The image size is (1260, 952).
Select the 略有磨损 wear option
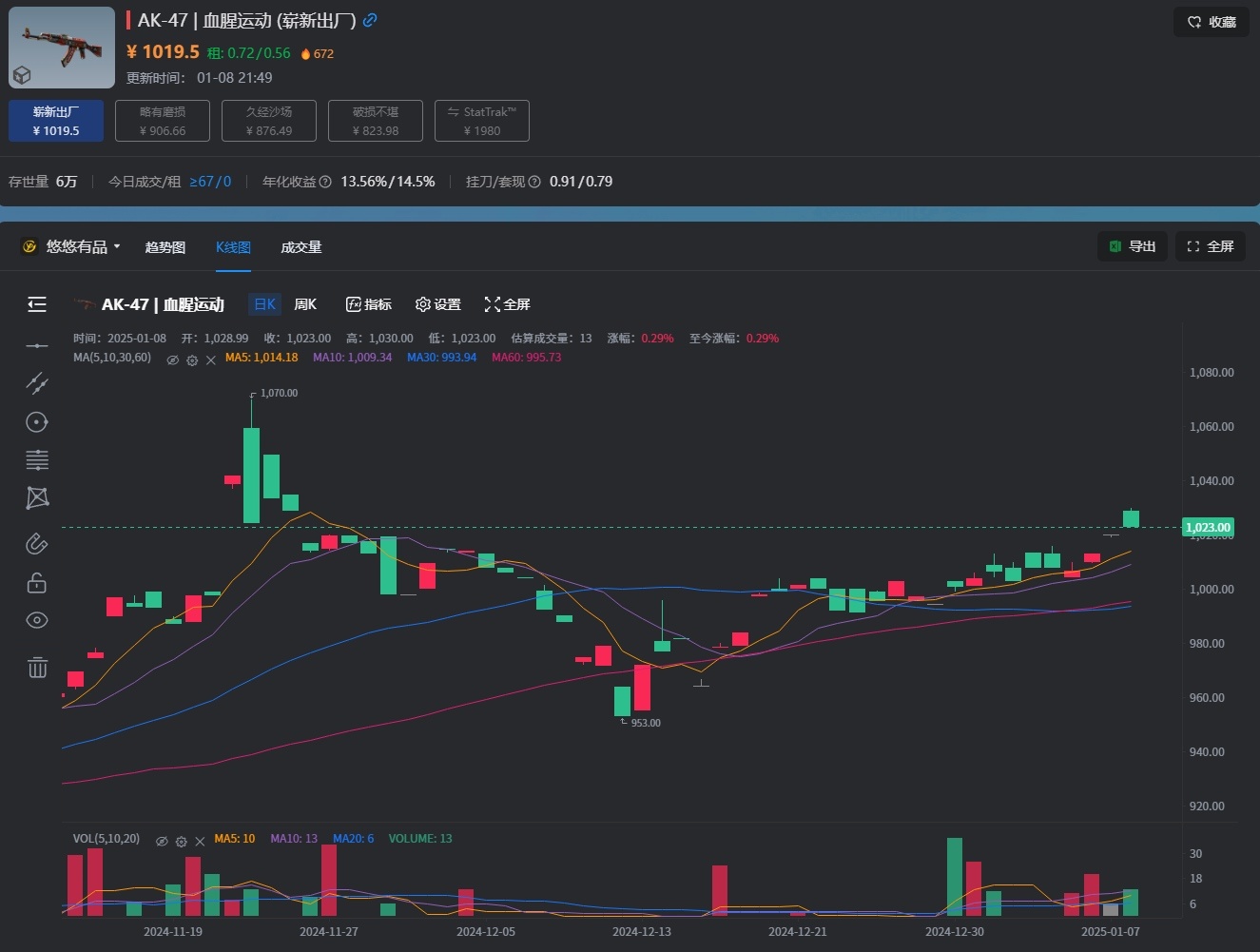click(x=163, y=121)
